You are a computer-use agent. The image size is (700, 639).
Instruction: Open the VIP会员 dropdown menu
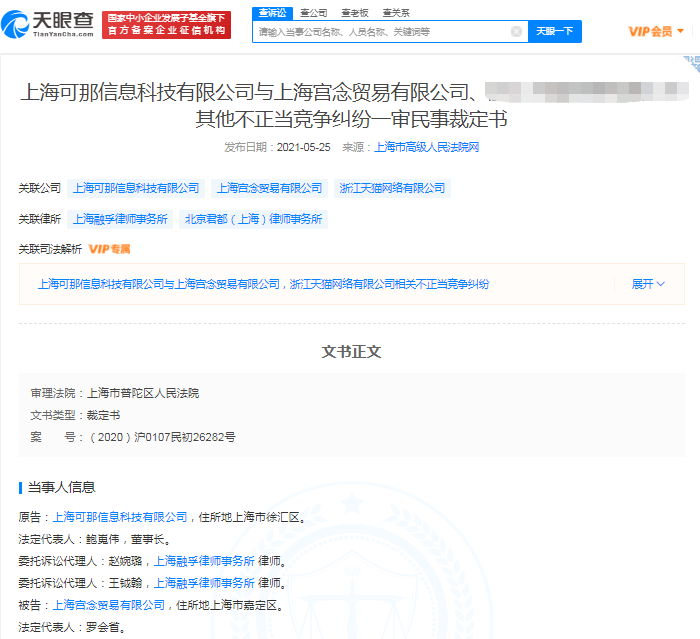coord(655,31)
